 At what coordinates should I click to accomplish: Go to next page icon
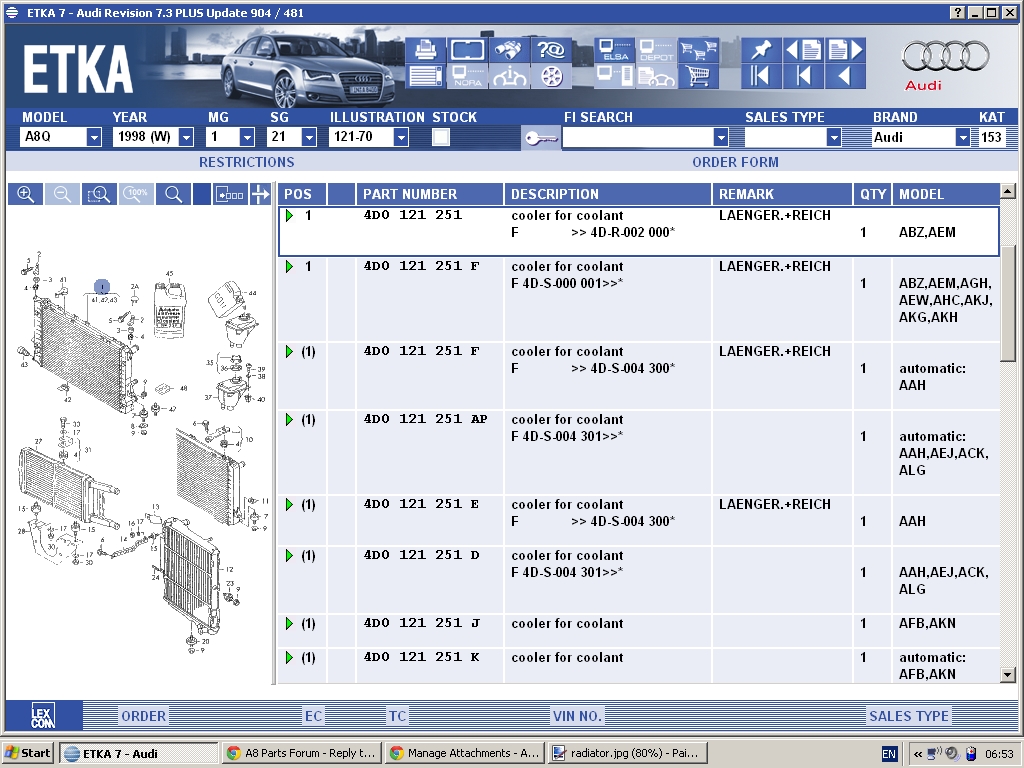[x=844, y=50]
